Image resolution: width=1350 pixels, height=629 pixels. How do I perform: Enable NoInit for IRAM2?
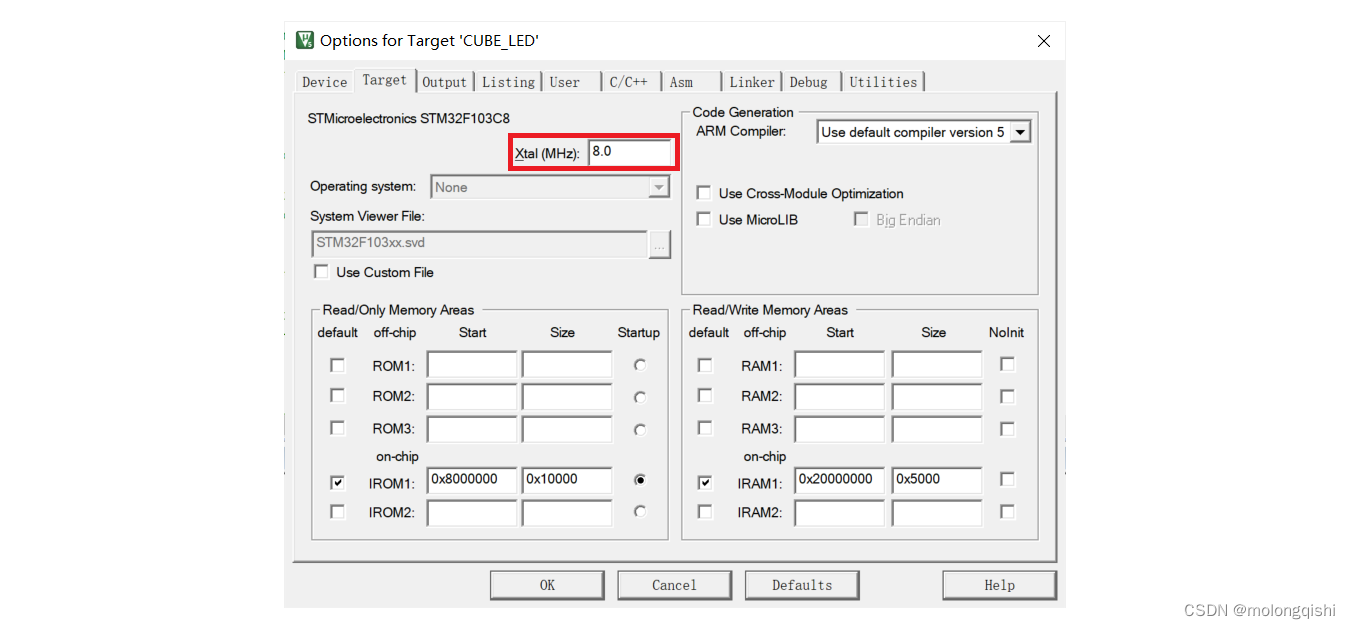coord(1007,511)
